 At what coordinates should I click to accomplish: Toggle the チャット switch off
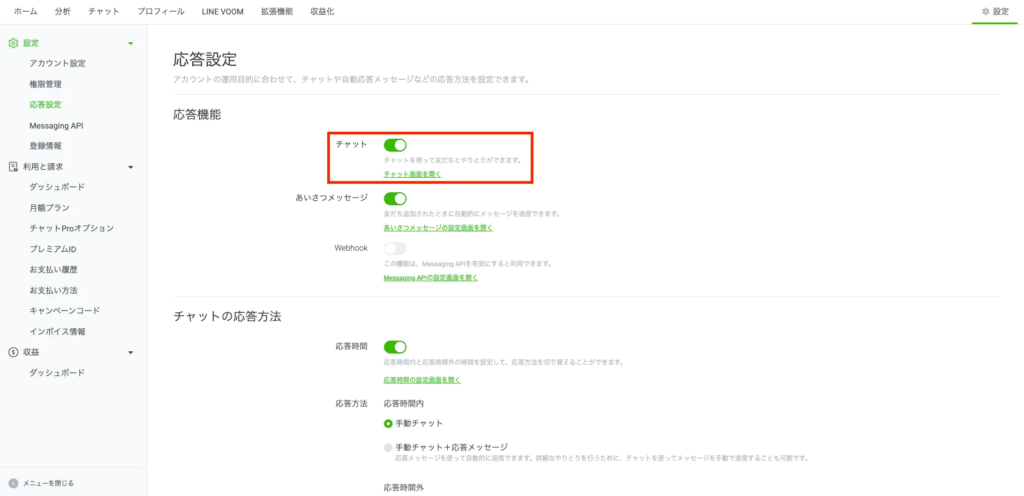tap(395, 145)
